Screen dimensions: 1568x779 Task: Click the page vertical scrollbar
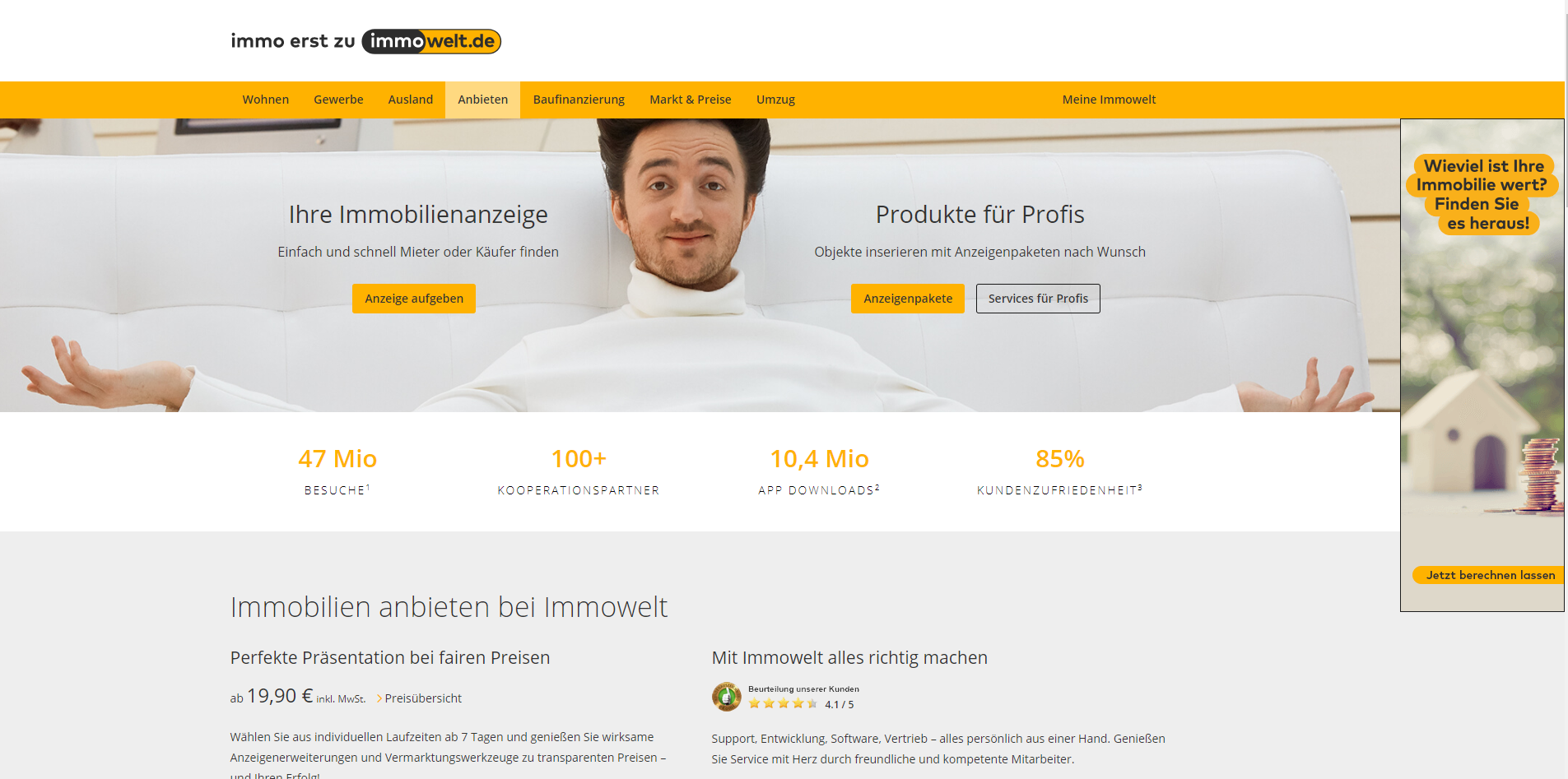coord(1566,389)
